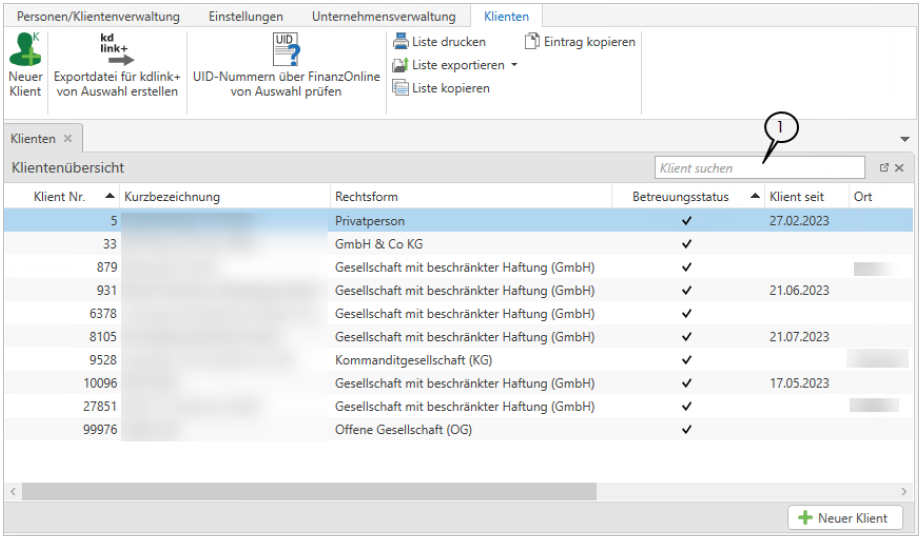Image resolution: width=921 pixels, height=540 pixels.
Task: Switch to the Einstellungen ribbon tab
Action: click(245, 17)
